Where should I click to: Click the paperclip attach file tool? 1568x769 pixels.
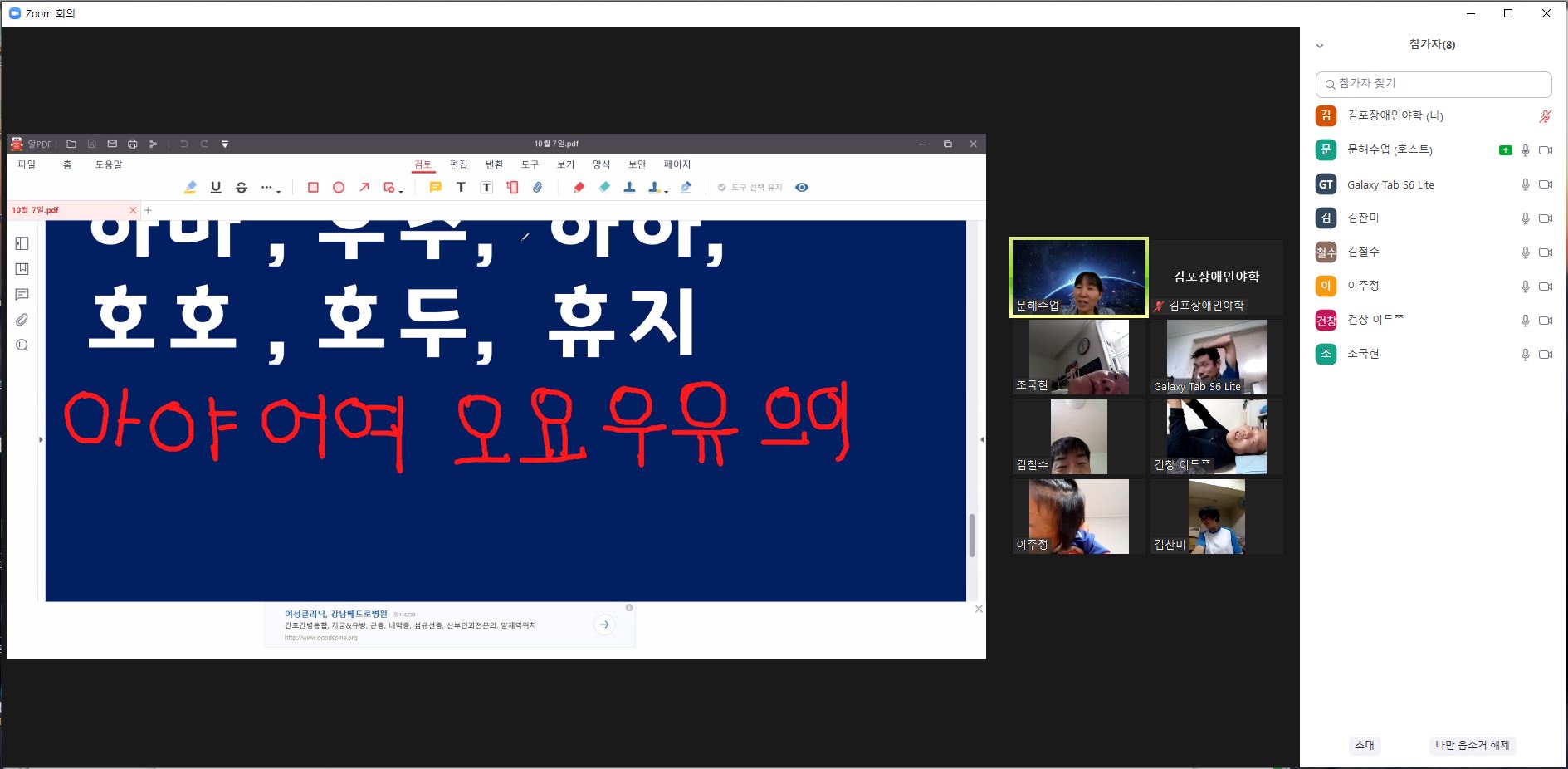click(x=538, y=188)
